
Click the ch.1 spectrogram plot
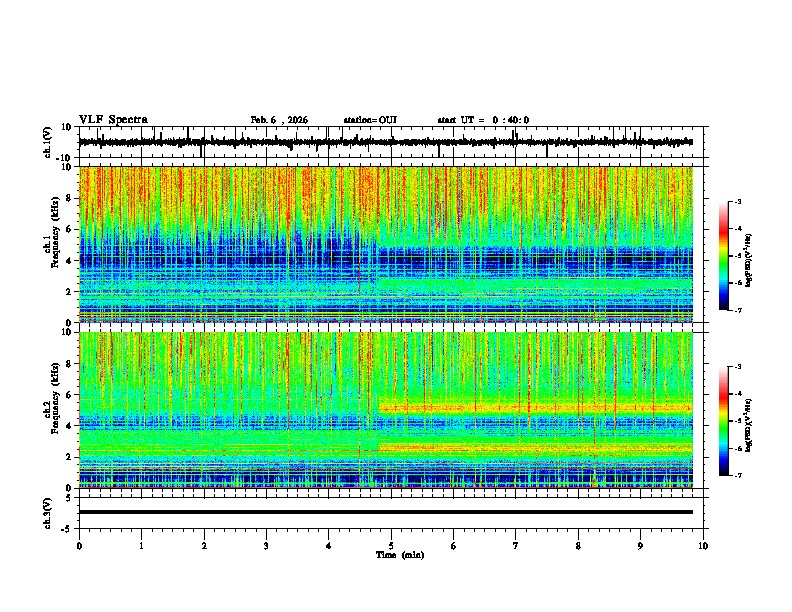click(386, 244)
